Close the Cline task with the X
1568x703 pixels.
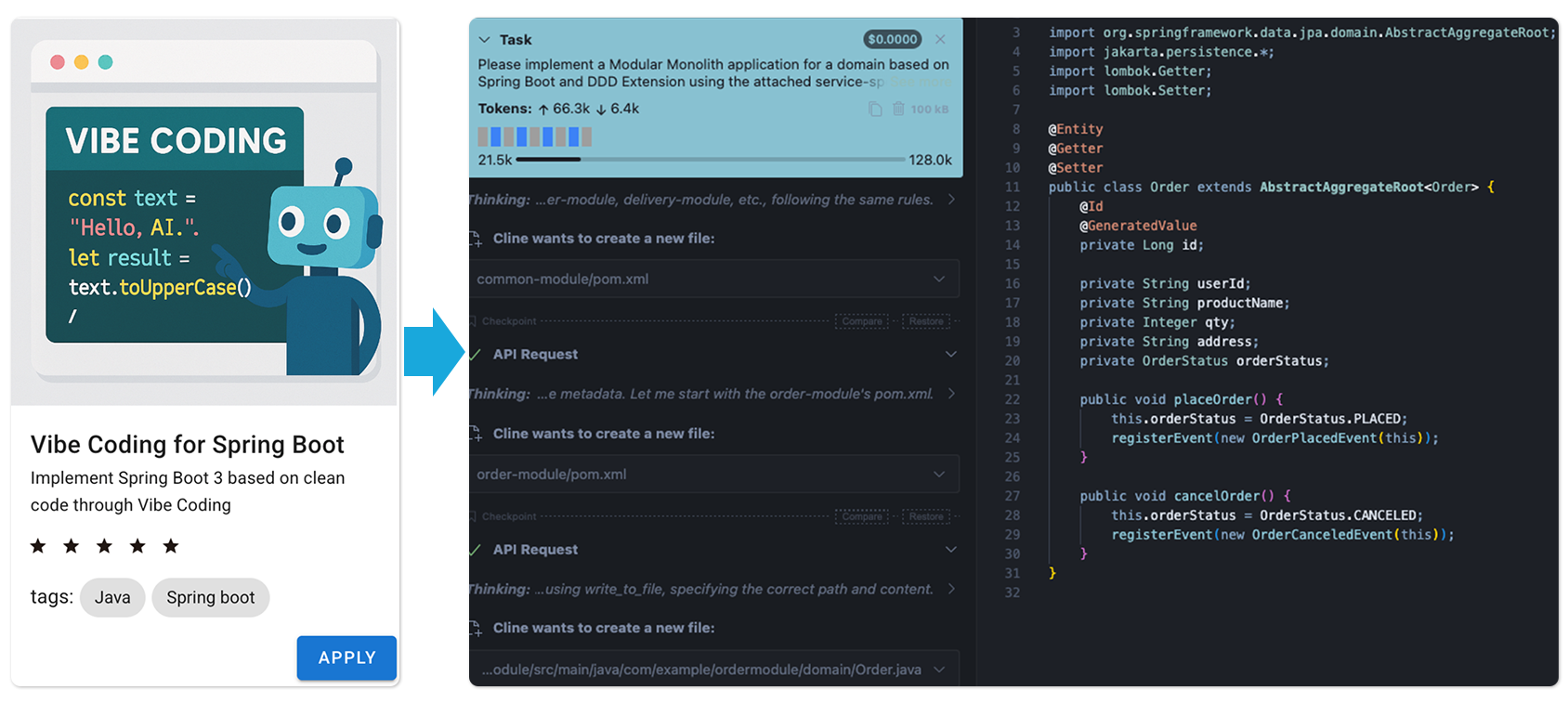940,39
